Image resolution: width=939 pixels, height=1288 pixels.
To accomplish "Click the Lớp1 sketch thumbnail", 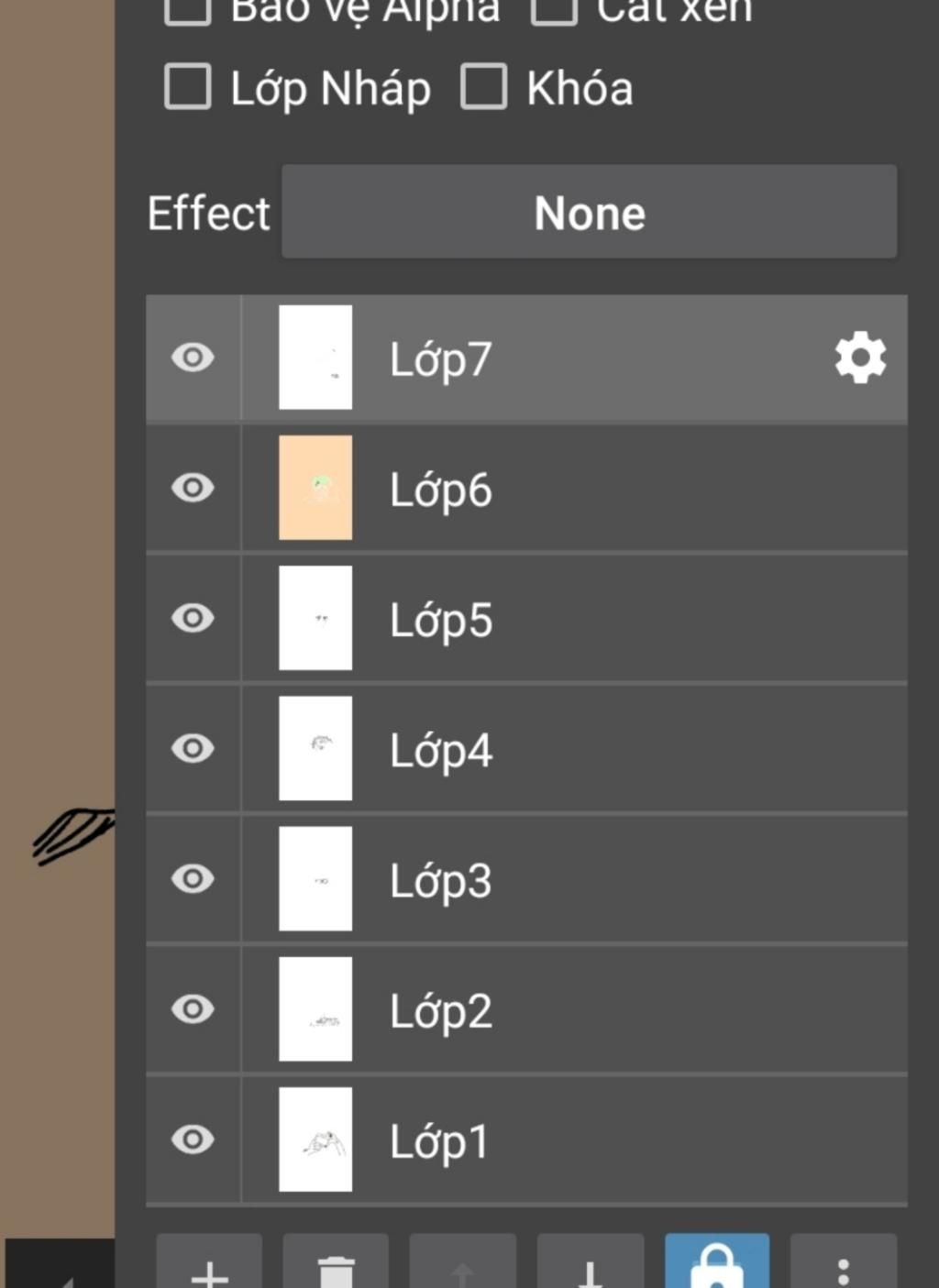I will pyautogui.click(x=315, y=1139).
